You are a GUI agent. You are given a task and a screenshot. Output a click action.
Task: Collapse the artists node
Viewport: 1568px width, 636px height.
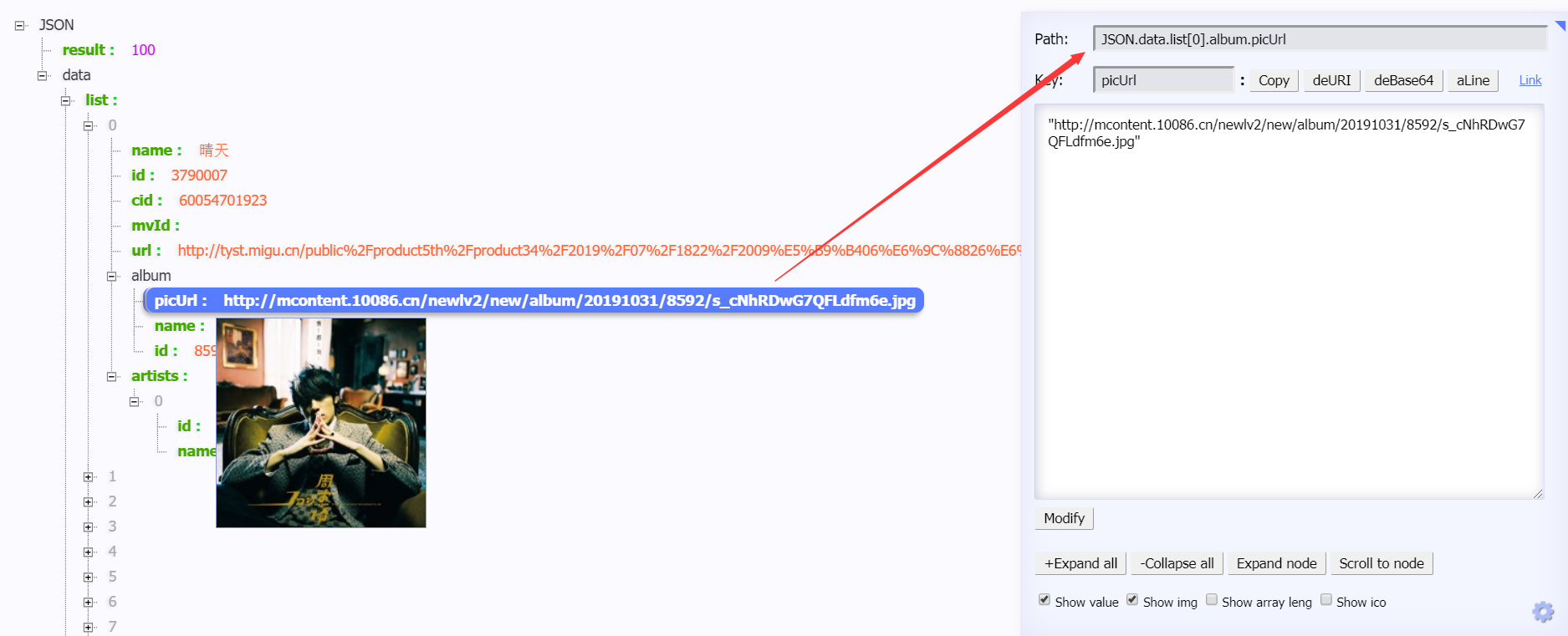tap(112, 377)
